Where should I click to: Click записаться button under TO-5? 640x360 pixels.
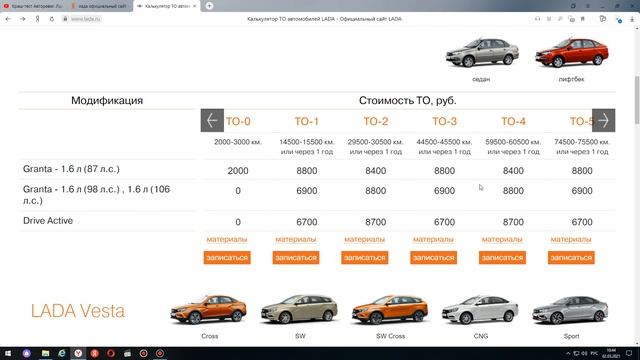[x=571, y=258]
